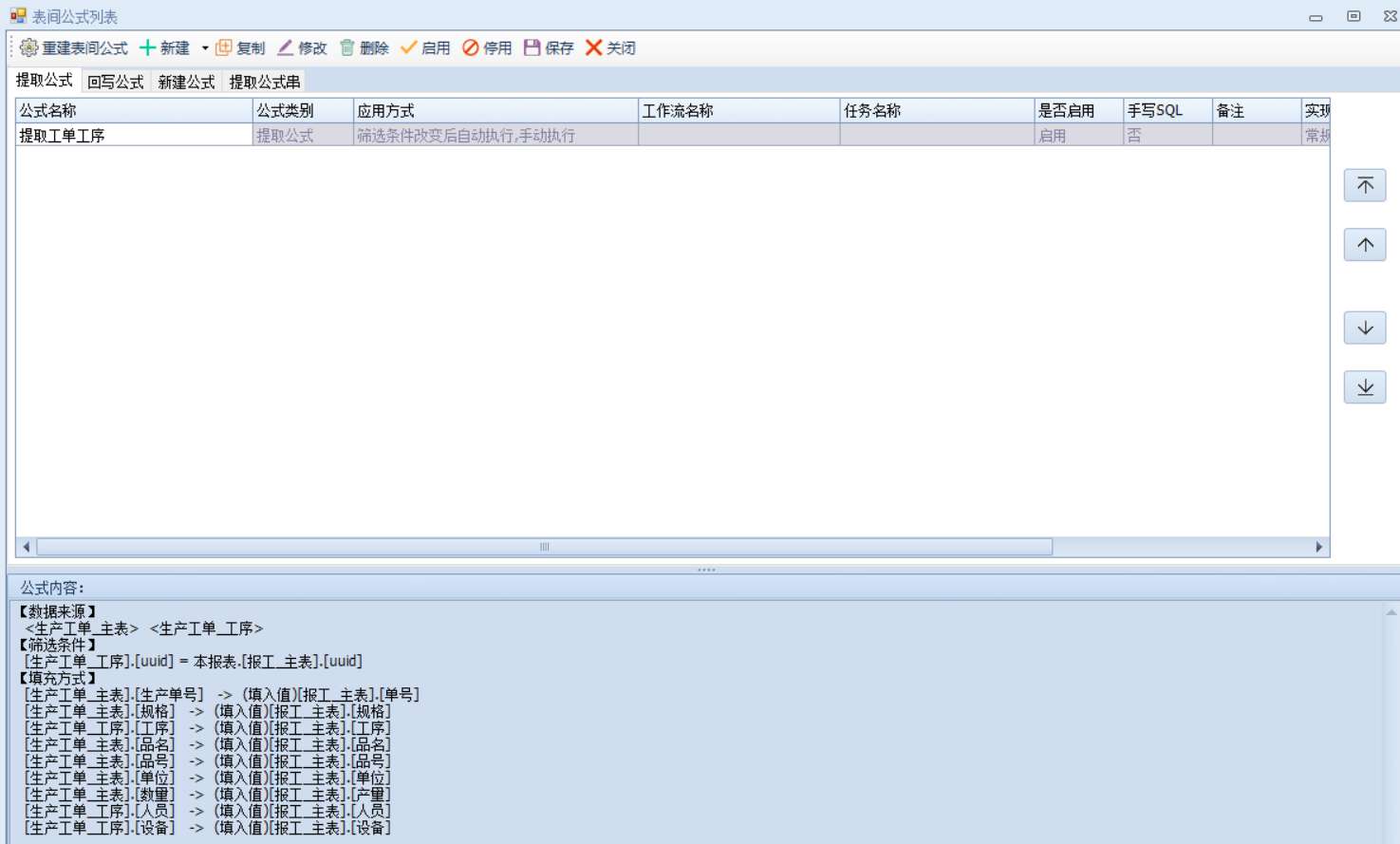Viewport: 1400px width, 844px height.
Task: Click the 删除 trash icon
Action: [x=347, y=47]
